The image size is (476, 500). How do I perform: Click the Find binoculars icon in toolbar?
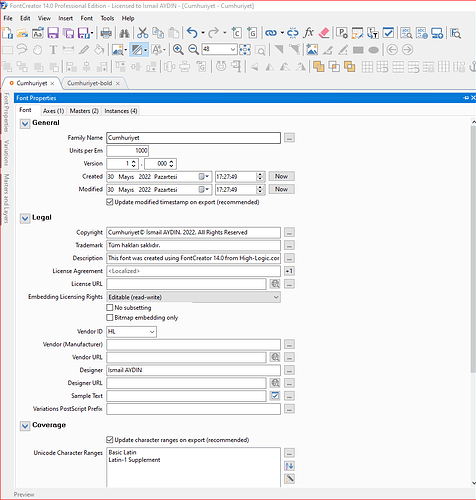pos(125,33)
